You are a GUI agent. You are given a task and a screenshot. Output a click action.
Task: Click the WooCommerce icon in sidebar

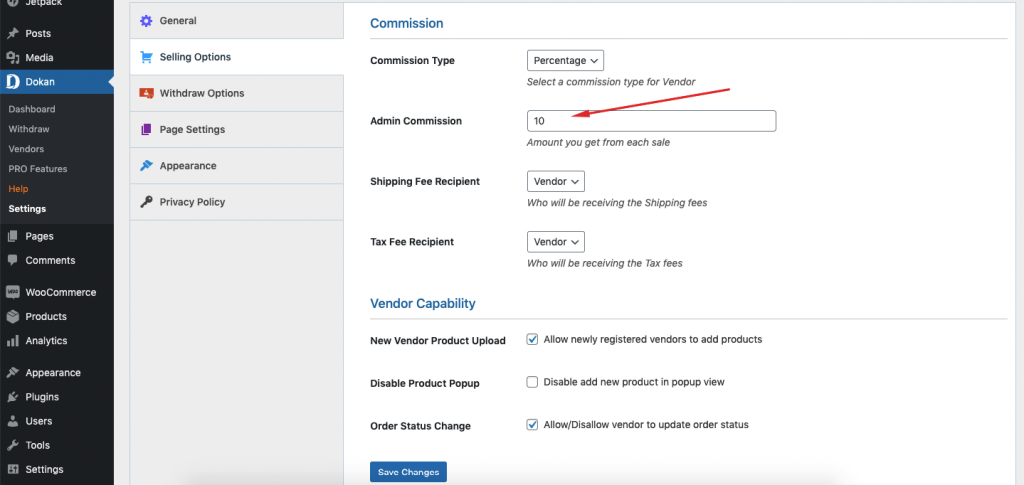pos(12,293)
